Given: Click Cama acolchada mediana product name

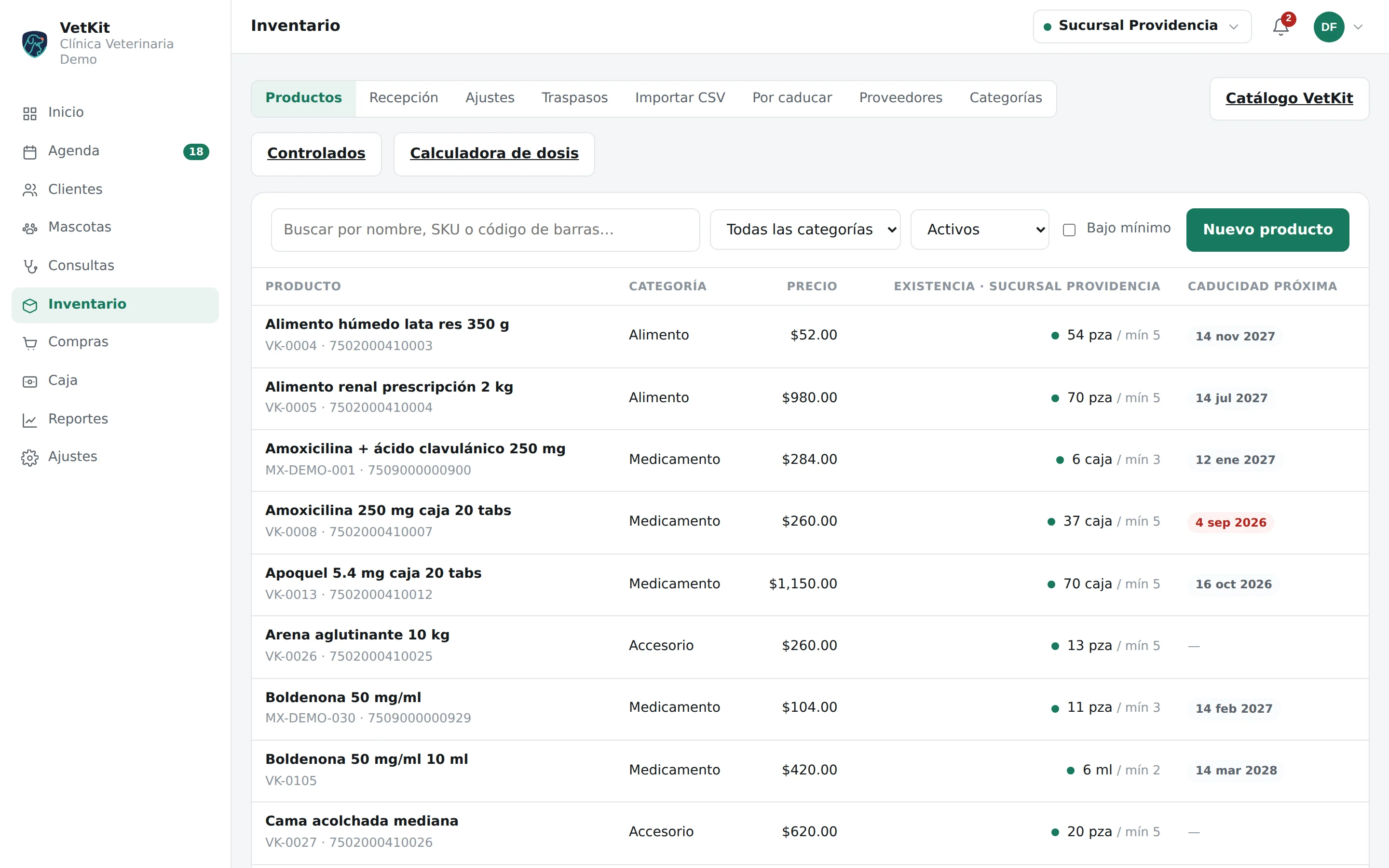Looking at the screenshot, I should [x=362, y=821].
